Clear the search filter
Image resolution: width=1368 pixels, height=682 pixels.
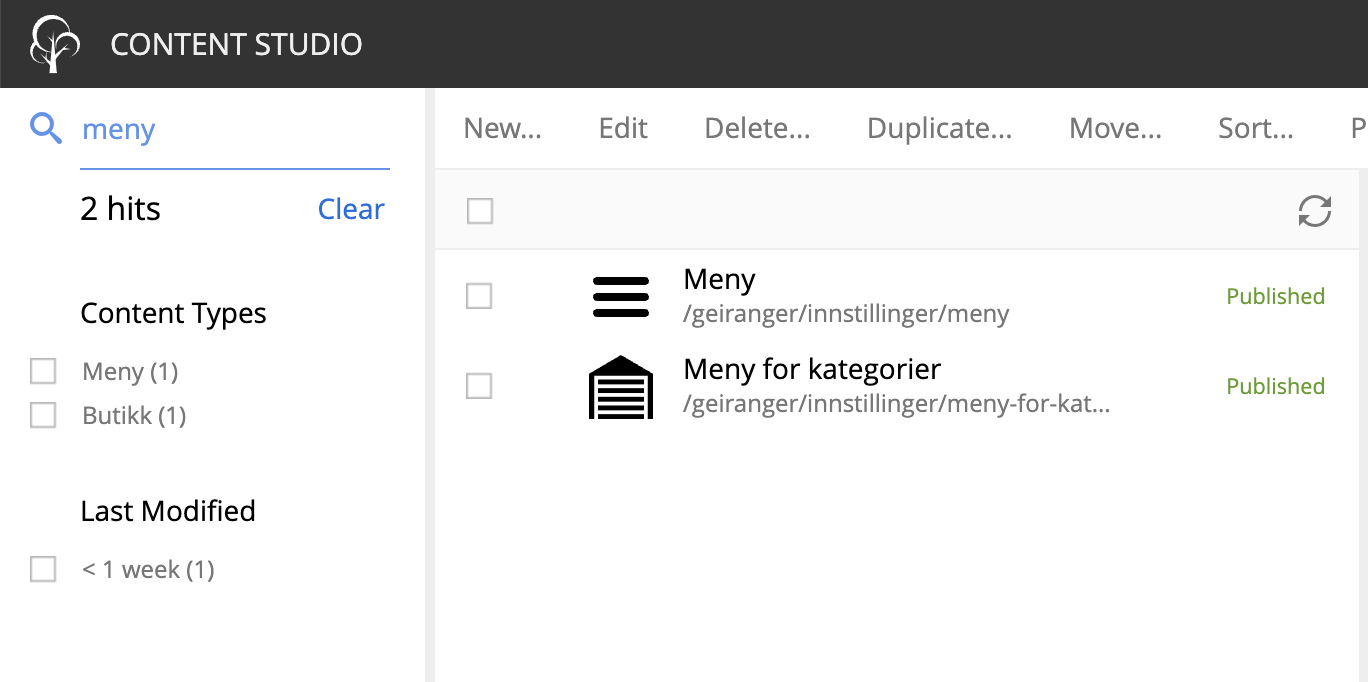click(x=350, y=209)
